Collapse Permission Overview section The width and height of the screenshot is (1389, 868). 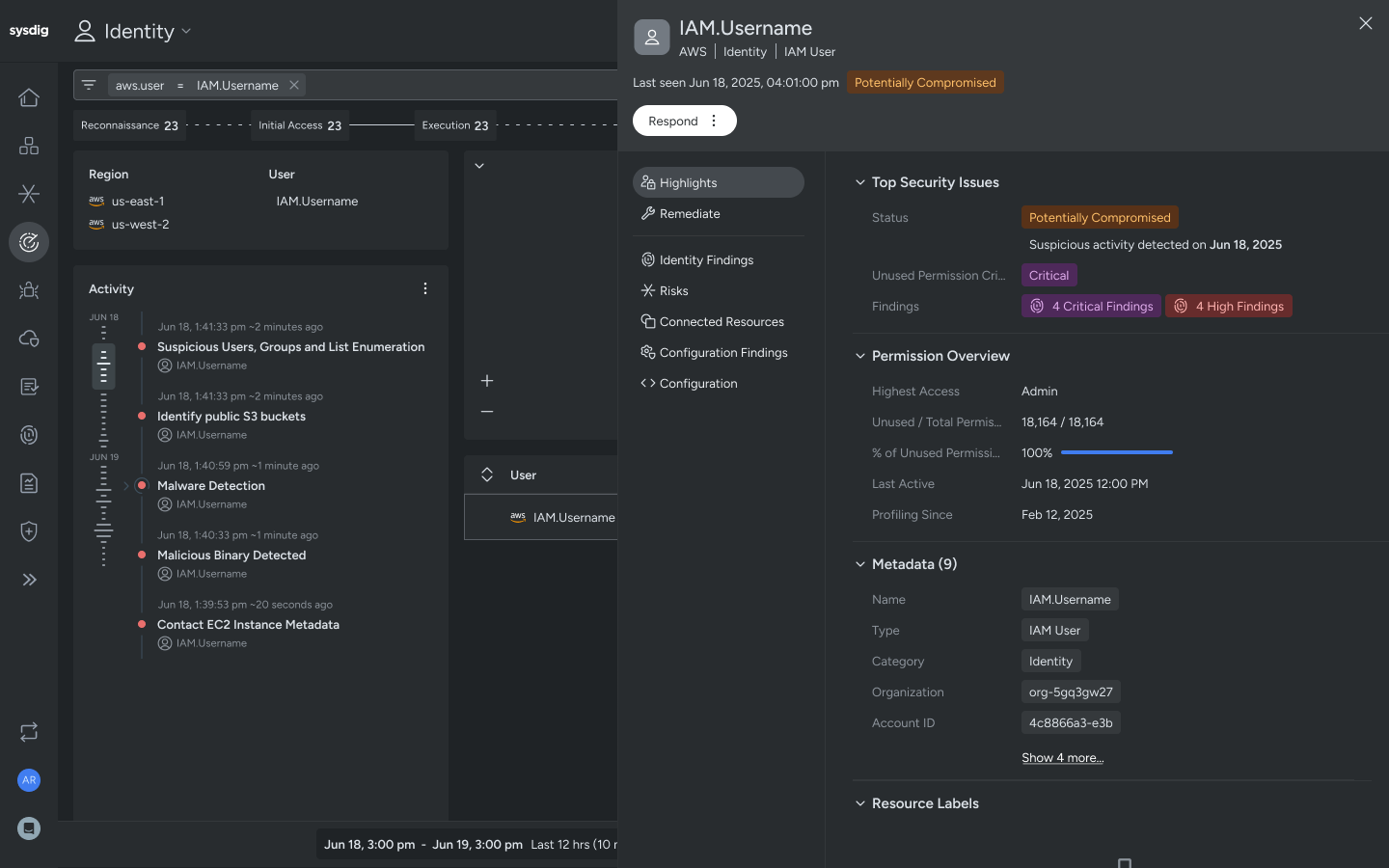click(860, 356)
